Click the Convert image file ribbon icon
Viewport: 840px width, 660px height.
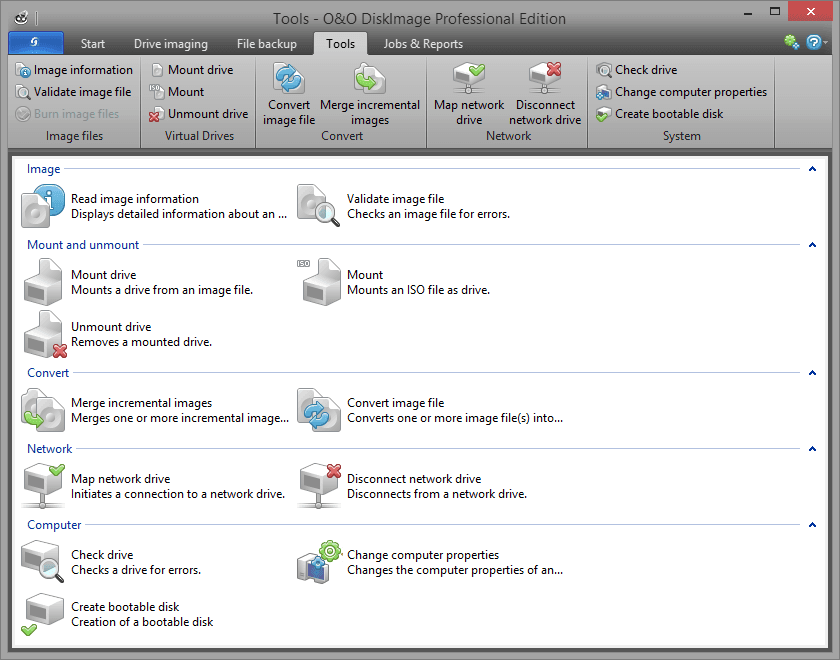click(x=289, y=79)
